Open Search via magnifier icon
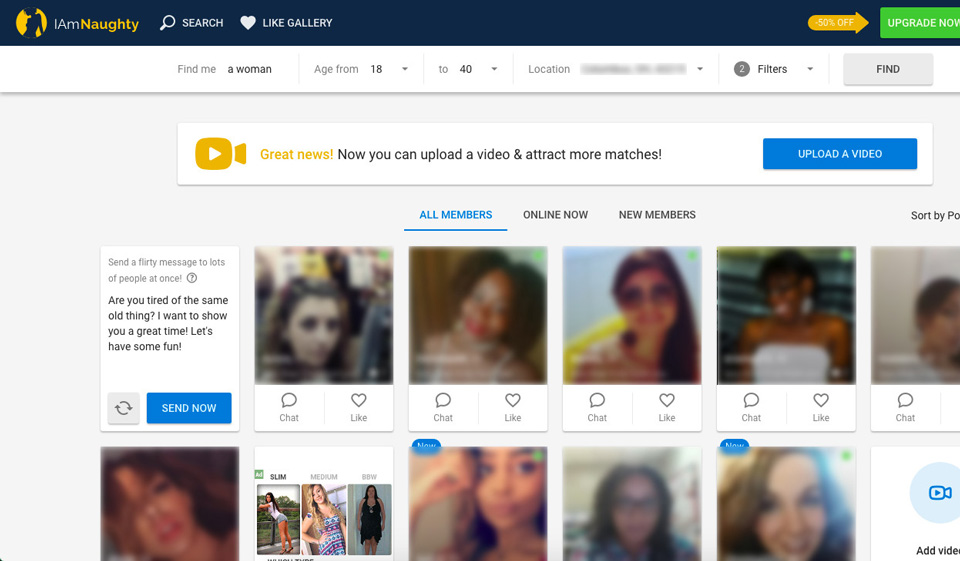Screen dimensions: 960x561 (168, 23)
